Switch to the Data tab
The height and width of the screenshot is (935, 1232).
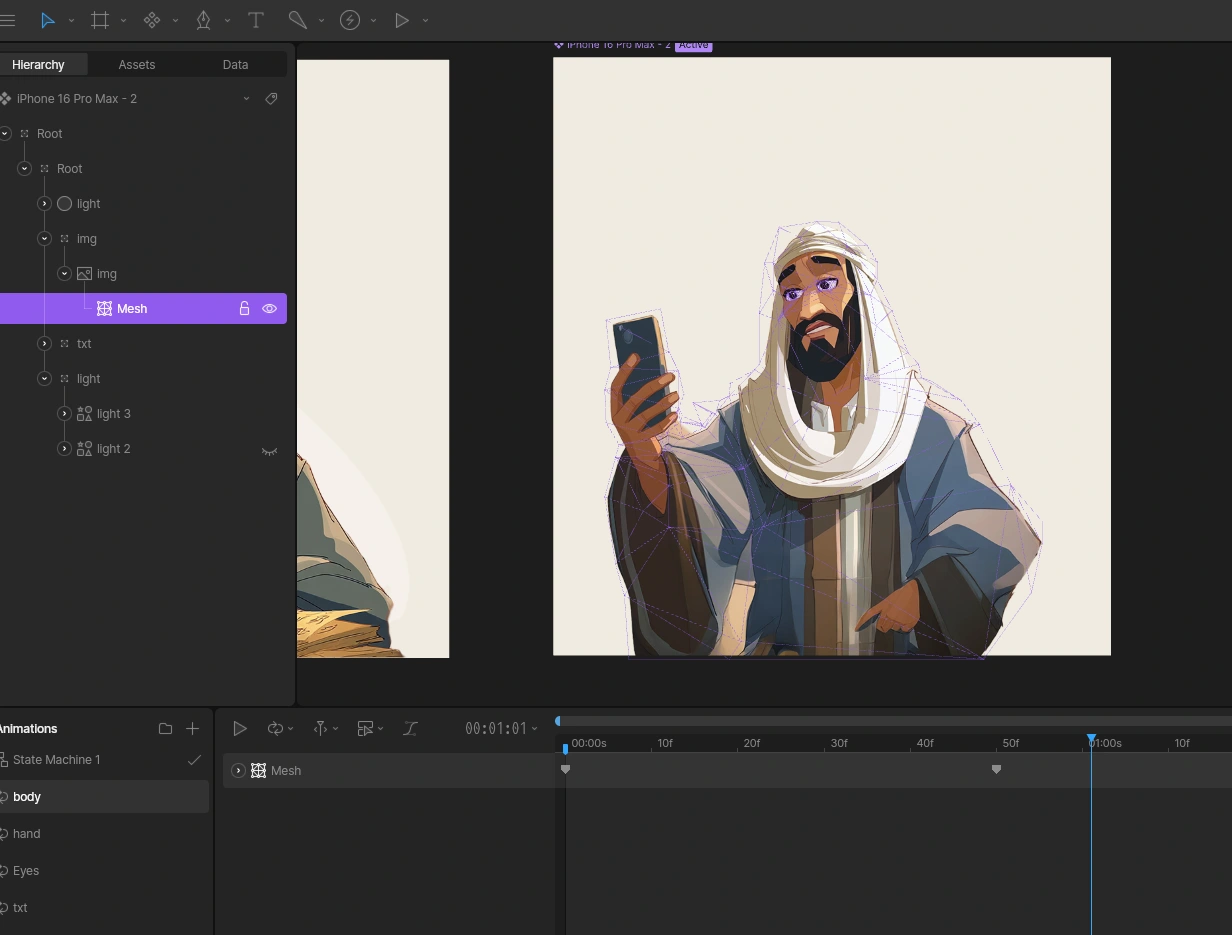tap(235, 65)
